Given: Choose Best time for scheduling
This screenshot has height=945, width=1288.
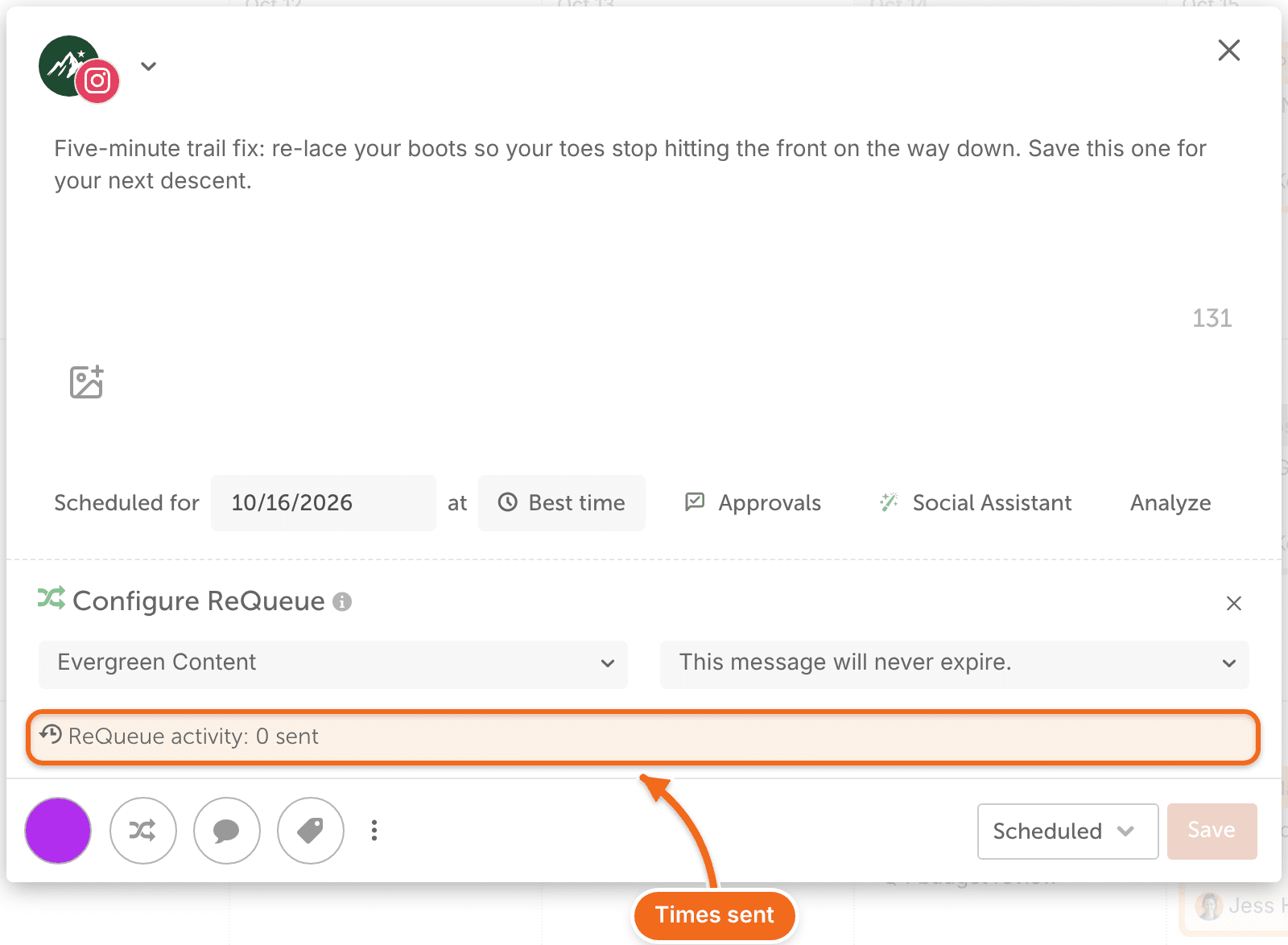Looking at the screenshot, I should point(562,503).
